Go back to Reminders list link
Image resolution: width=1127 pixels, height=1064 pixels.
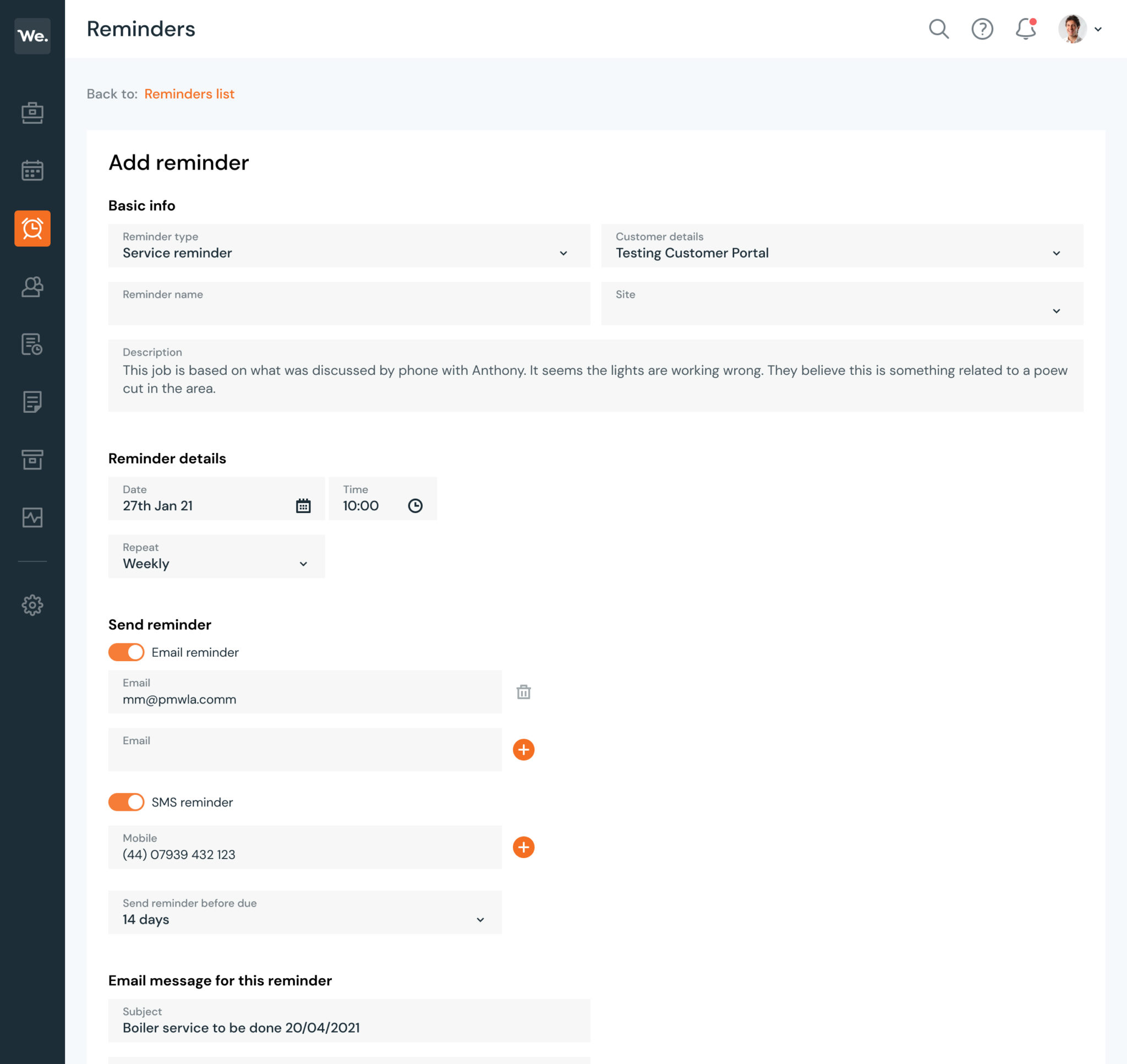(189, 94)
